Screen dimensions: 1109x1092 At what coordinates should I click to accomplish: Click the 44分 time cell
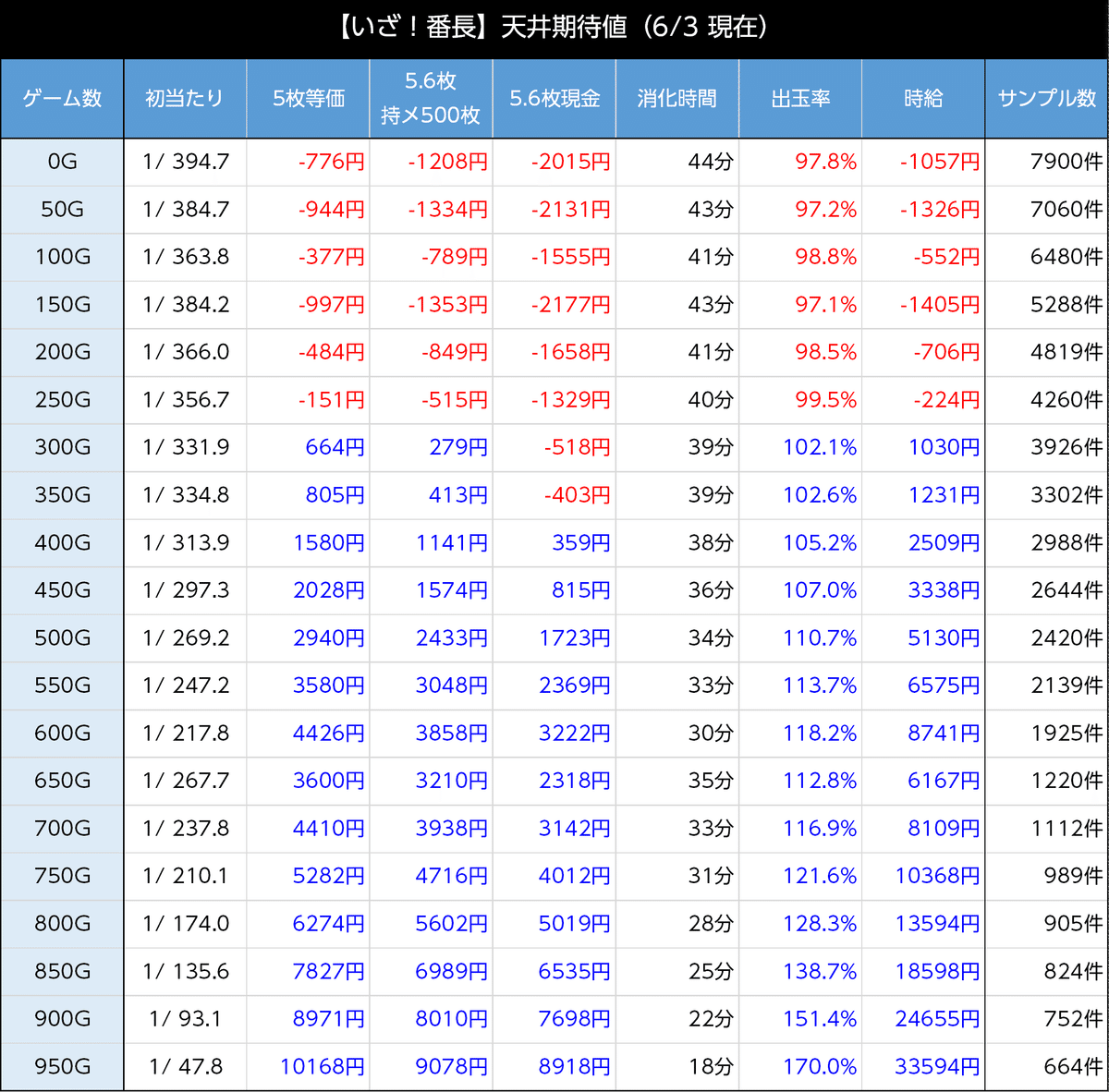point(677,163)
